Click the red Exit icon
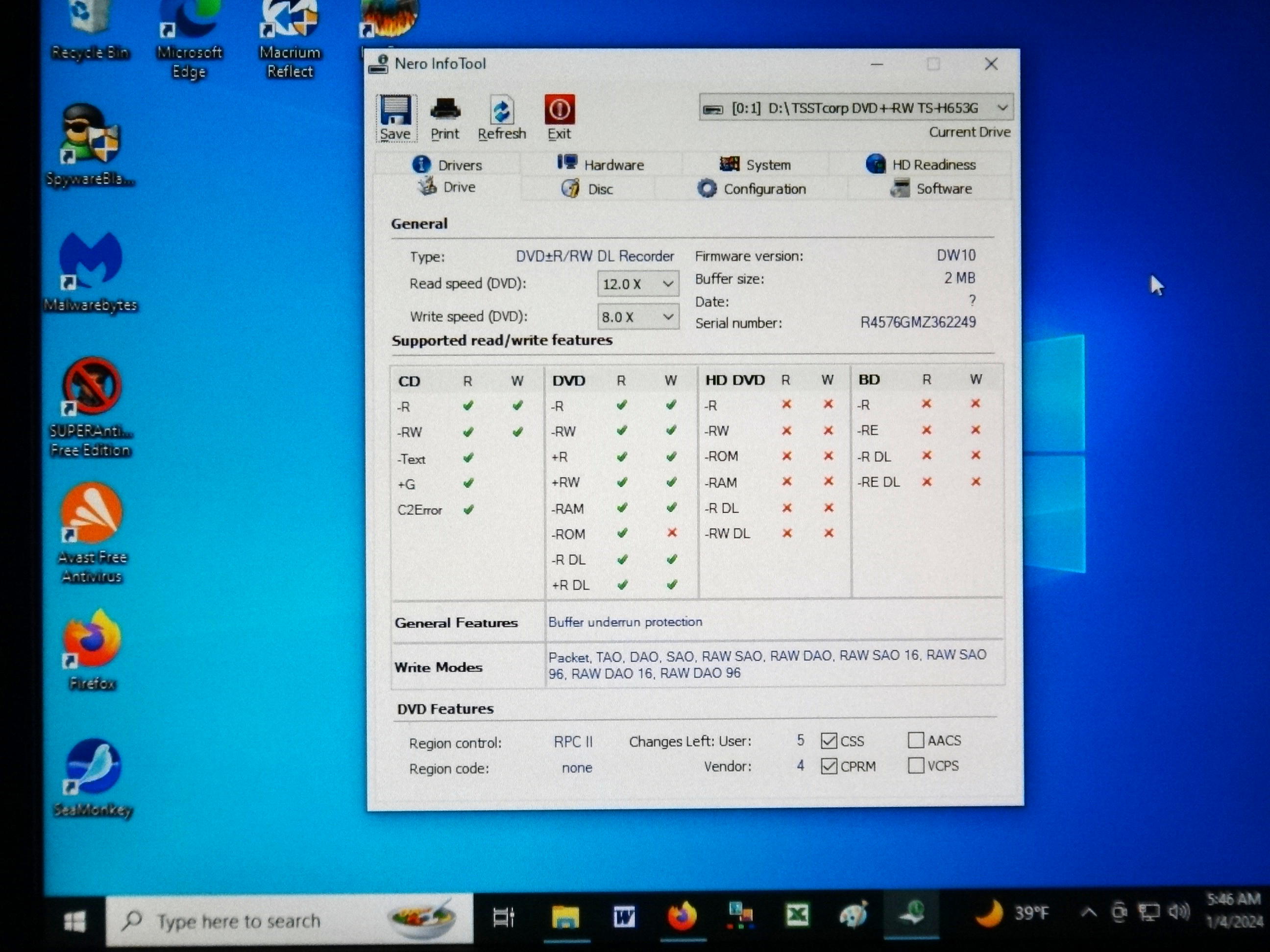 [x=559, y=110]
